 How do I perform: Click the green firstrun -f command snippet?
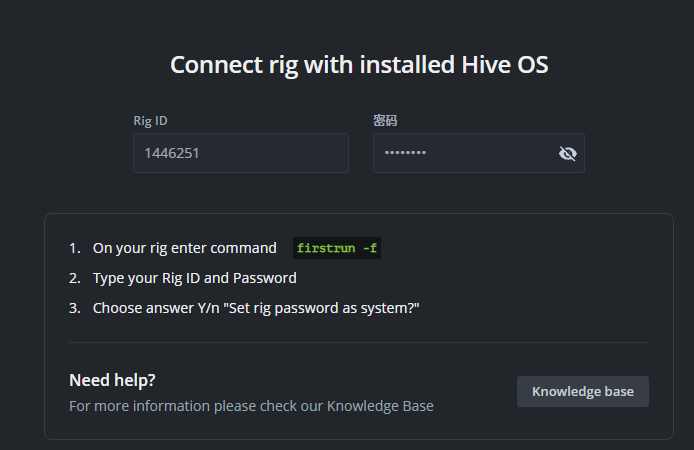tap(337, 248)
